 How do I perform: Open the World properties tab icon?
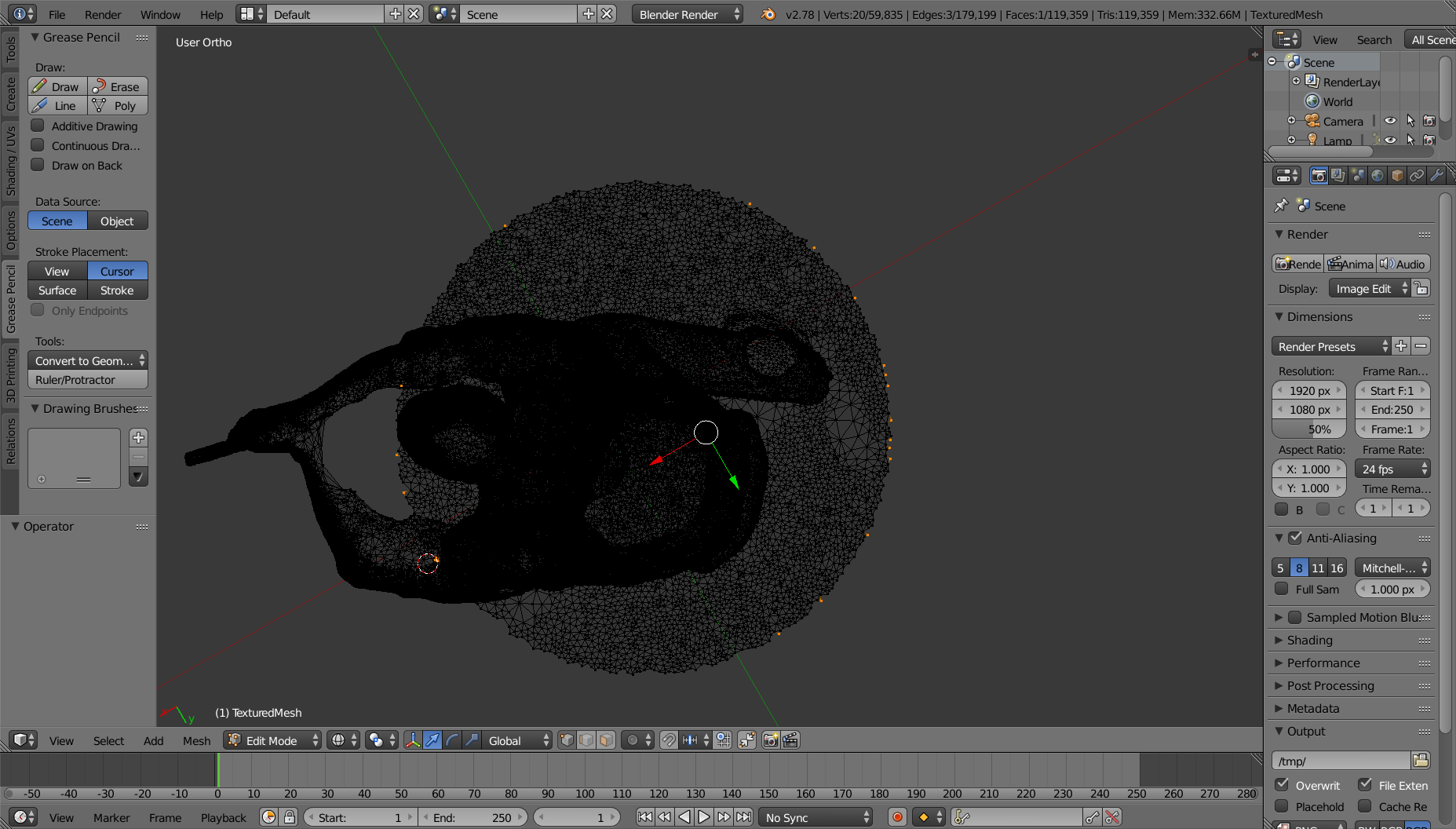coord(1378,175)
